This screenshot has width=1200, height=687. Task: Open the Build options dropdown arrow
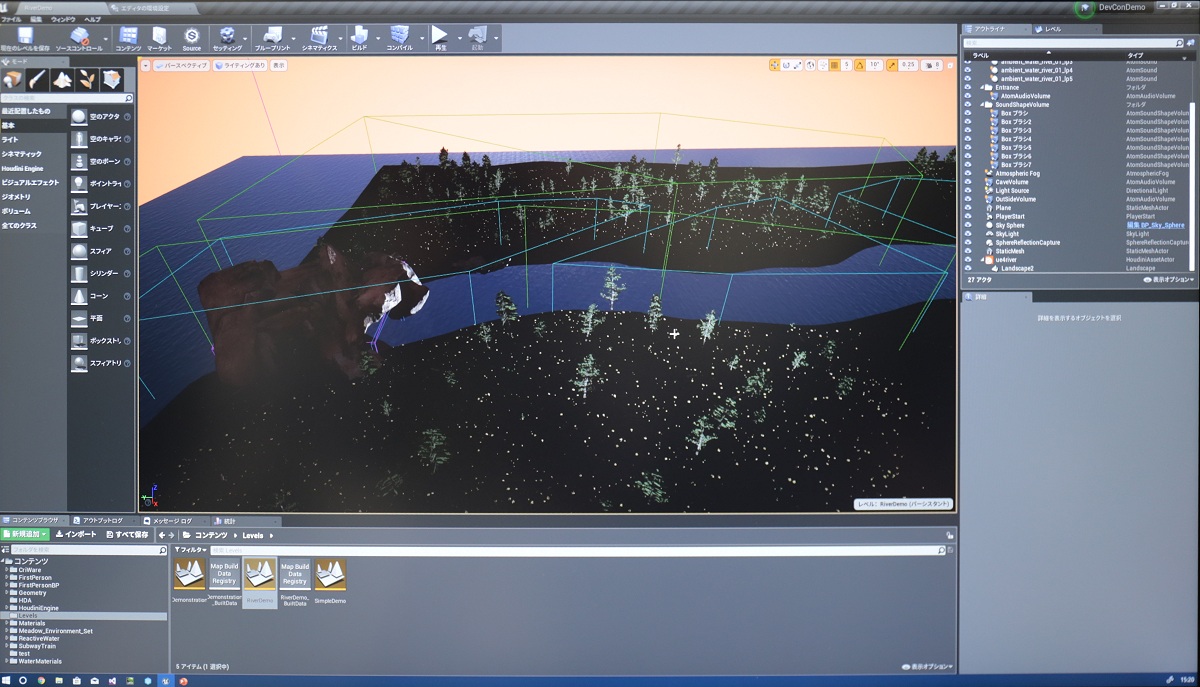[378, 40]
